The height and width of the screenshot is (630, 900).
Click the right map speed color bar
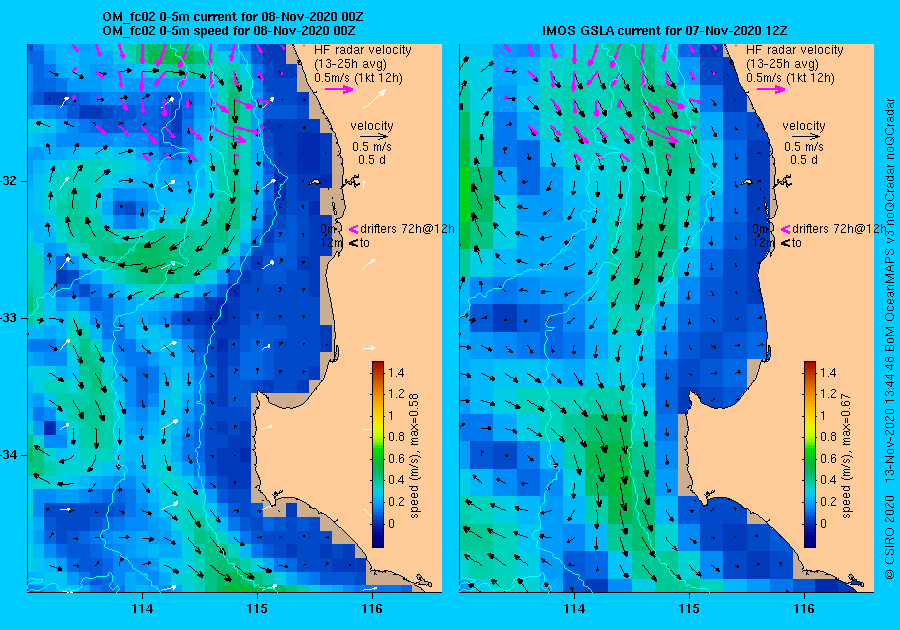point(810,454)
